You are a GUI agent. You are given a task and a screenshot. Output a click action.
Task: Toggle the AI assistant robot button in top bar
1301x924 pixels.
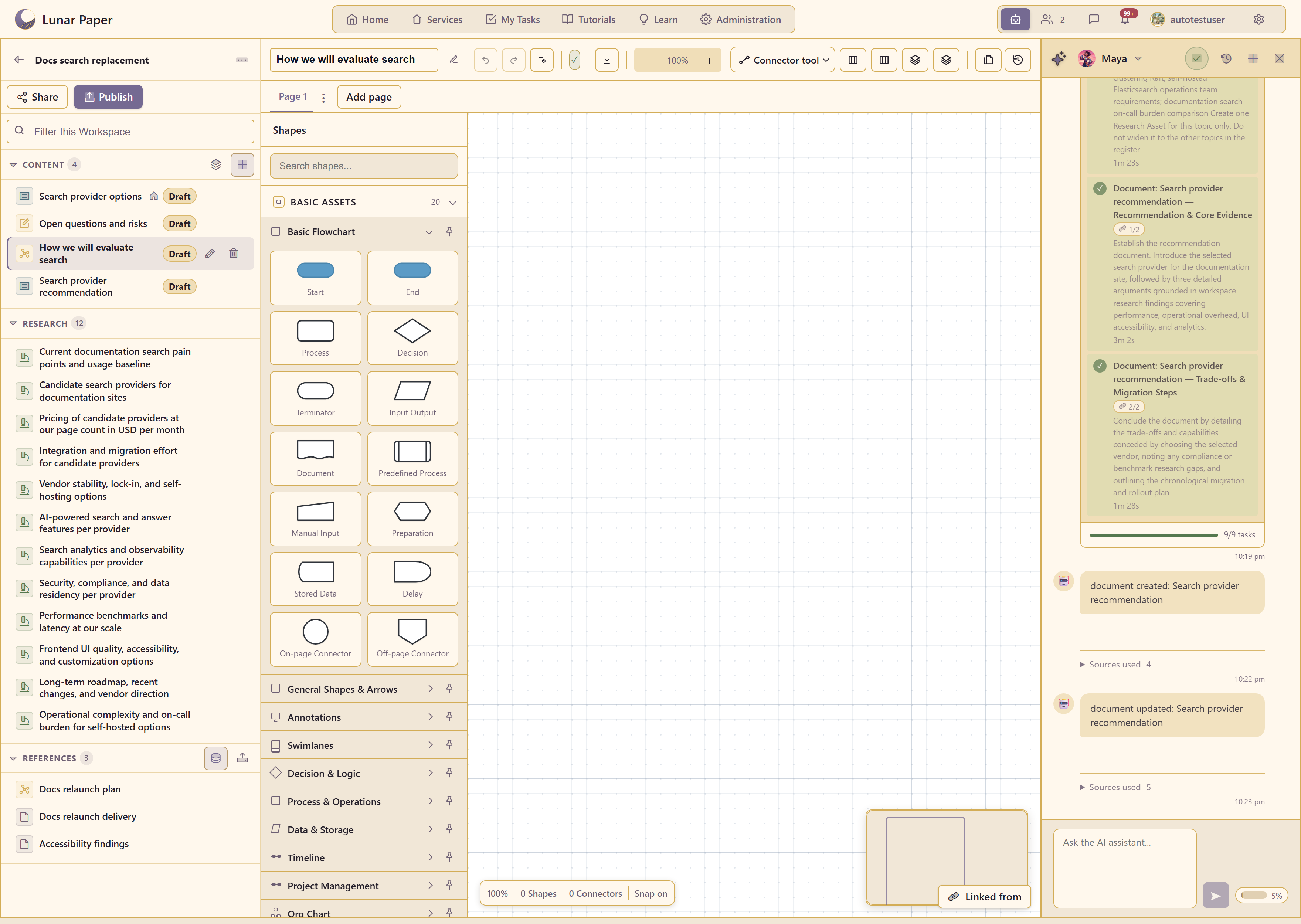tap(1015, 19)
